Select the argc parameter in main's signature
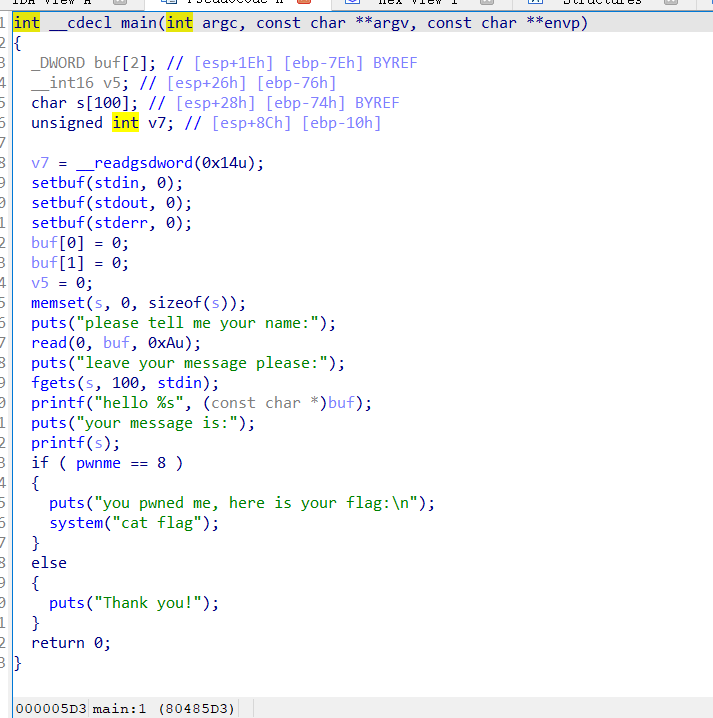The width and height of the screenshot is (713, 718). point(220,23)
